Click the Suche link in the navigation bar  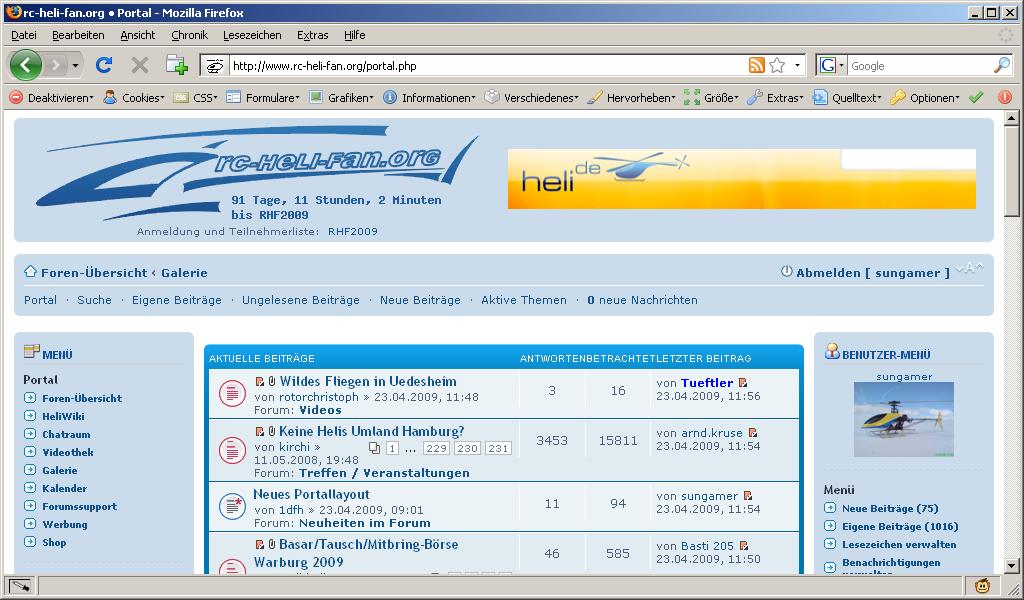click(94, 300)
